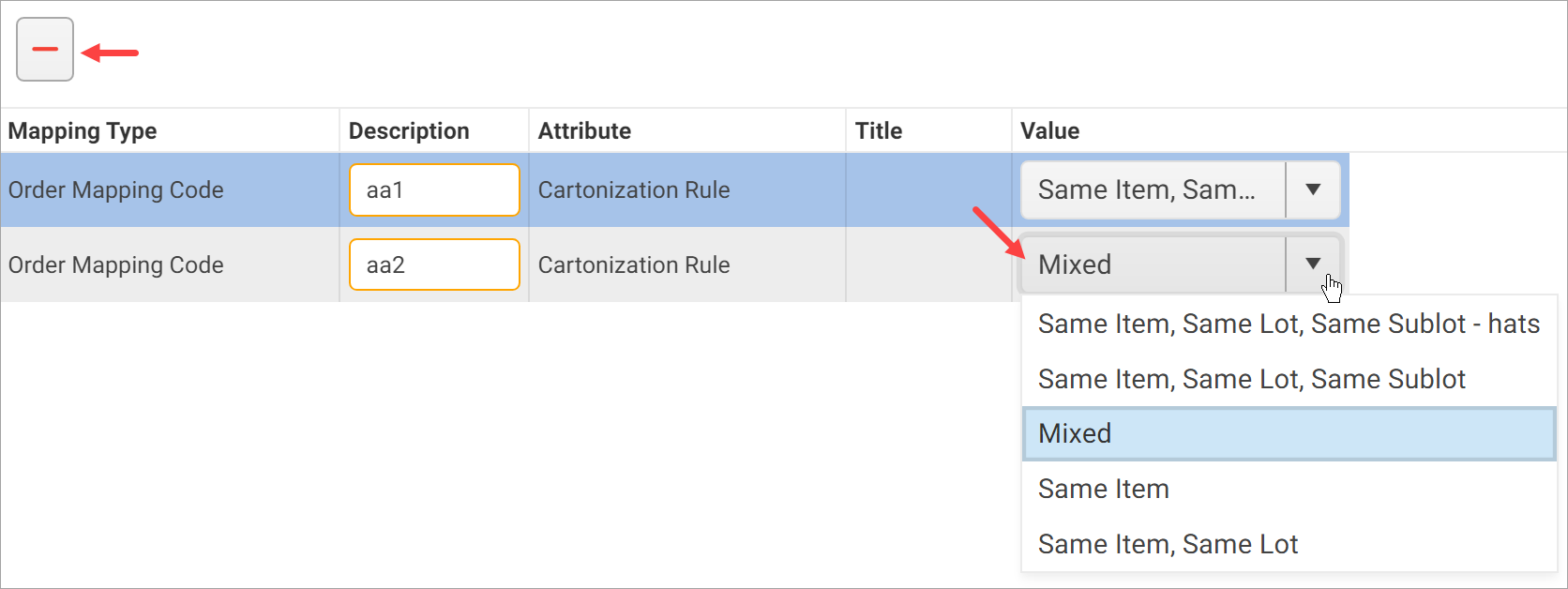Click the minus button to remove a row

coord(44,48)
